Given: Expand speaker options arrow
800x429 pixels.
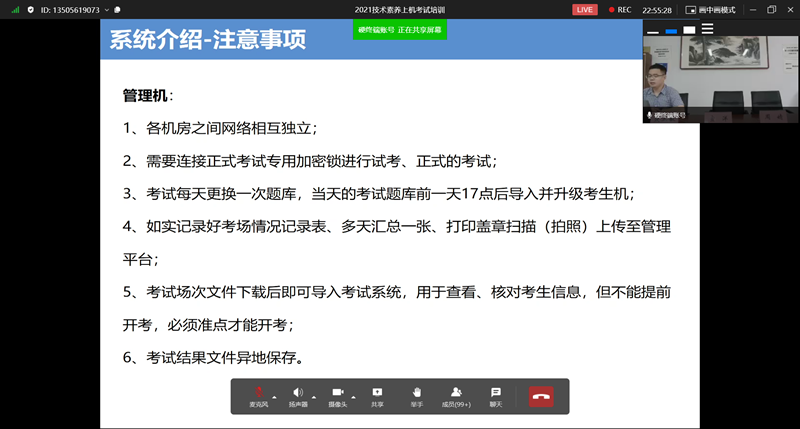Looking at the screenshot, I should 313,397.
